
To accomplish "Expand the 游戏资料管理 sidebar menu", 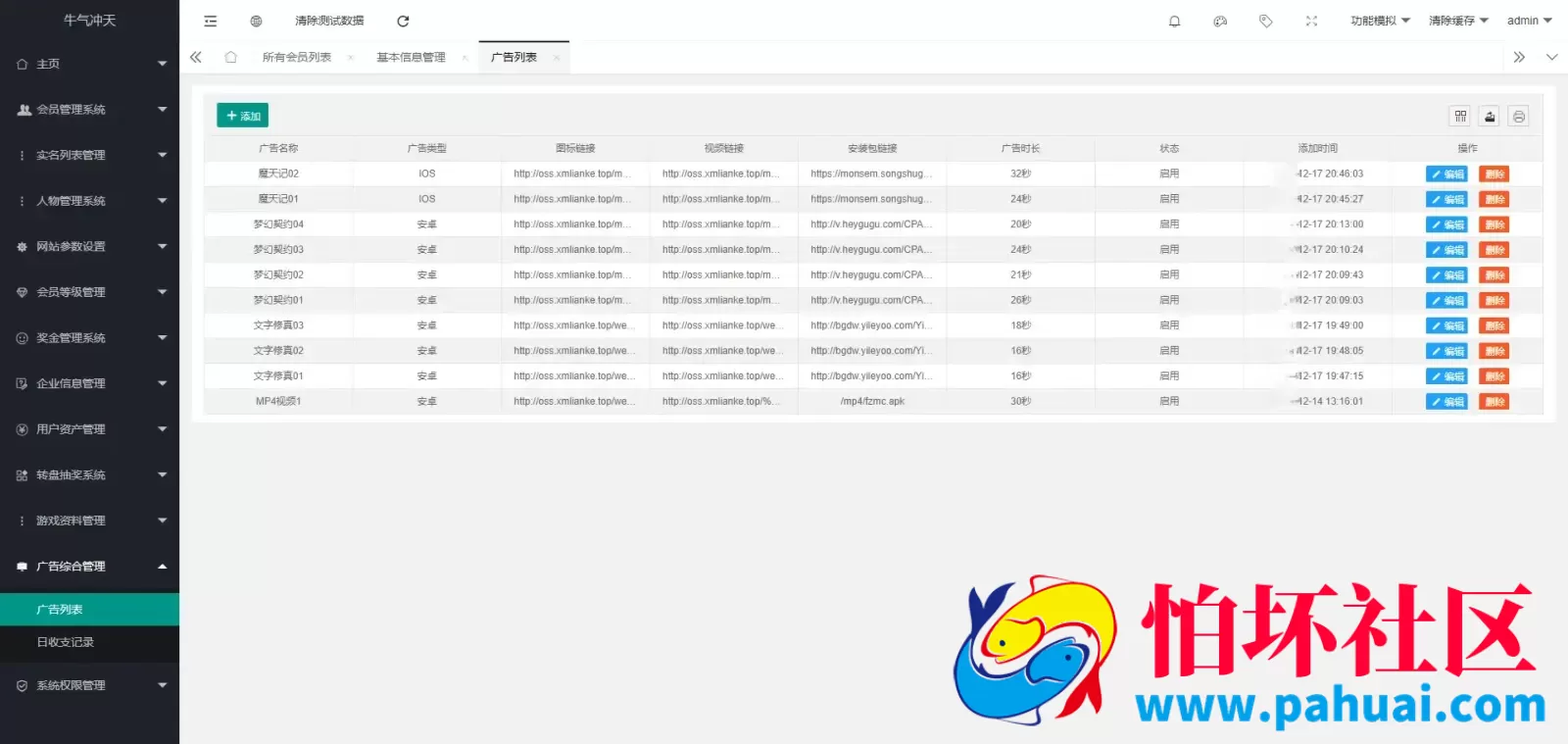I will click(x=89, y=521).
